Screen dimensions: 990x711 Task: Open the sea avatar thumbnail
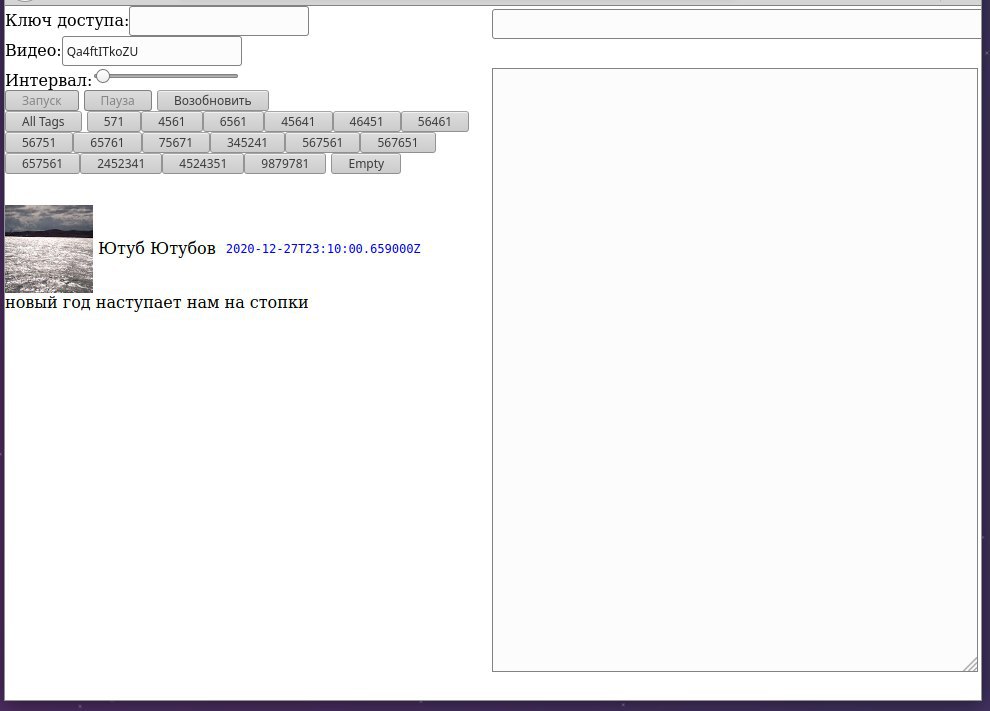pyautogui.click(x=49, y=249)
